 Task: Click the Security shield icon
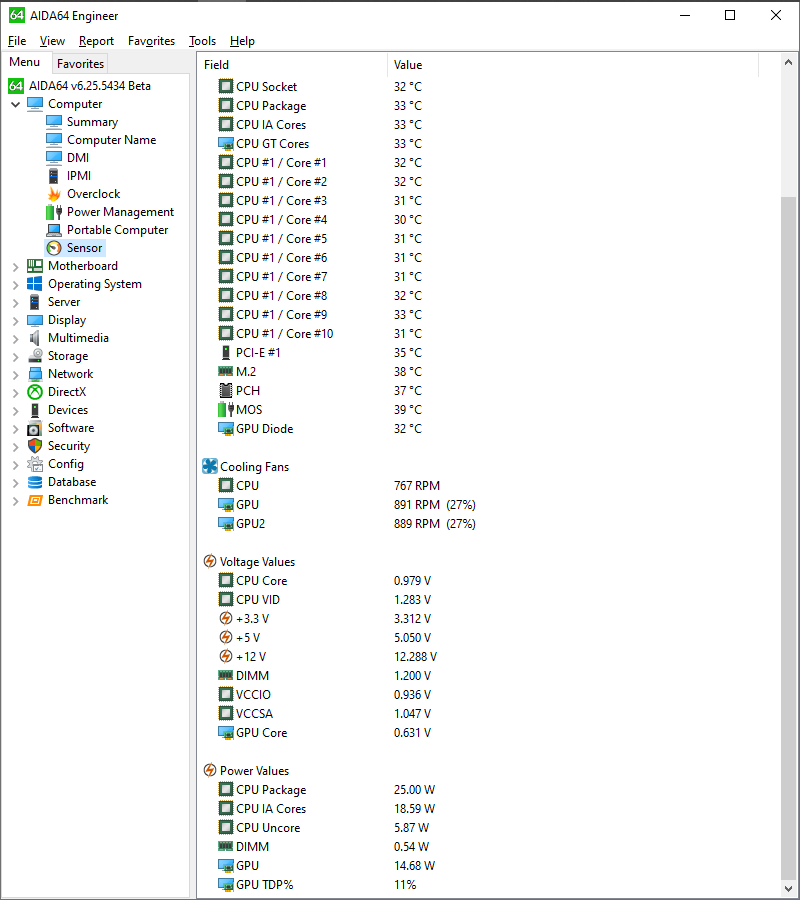[x=35, y=446]
